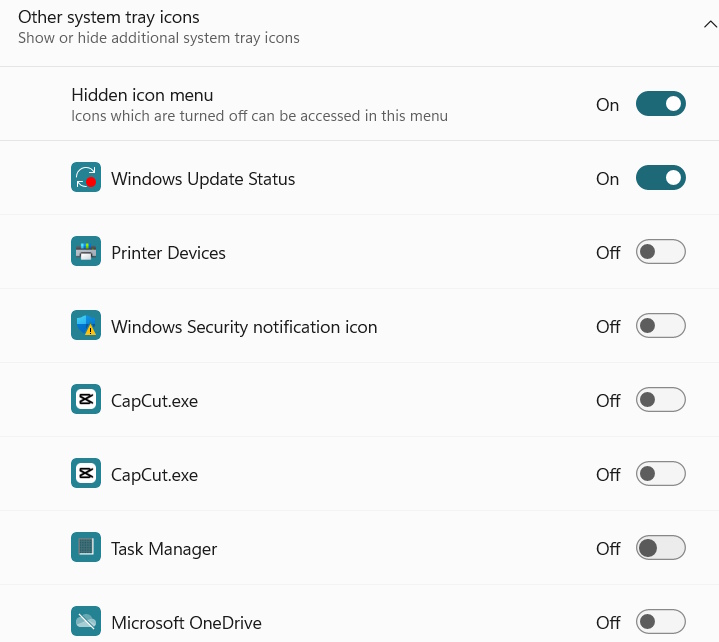Click the Windows Security notification icon label

tap(244, 327)
